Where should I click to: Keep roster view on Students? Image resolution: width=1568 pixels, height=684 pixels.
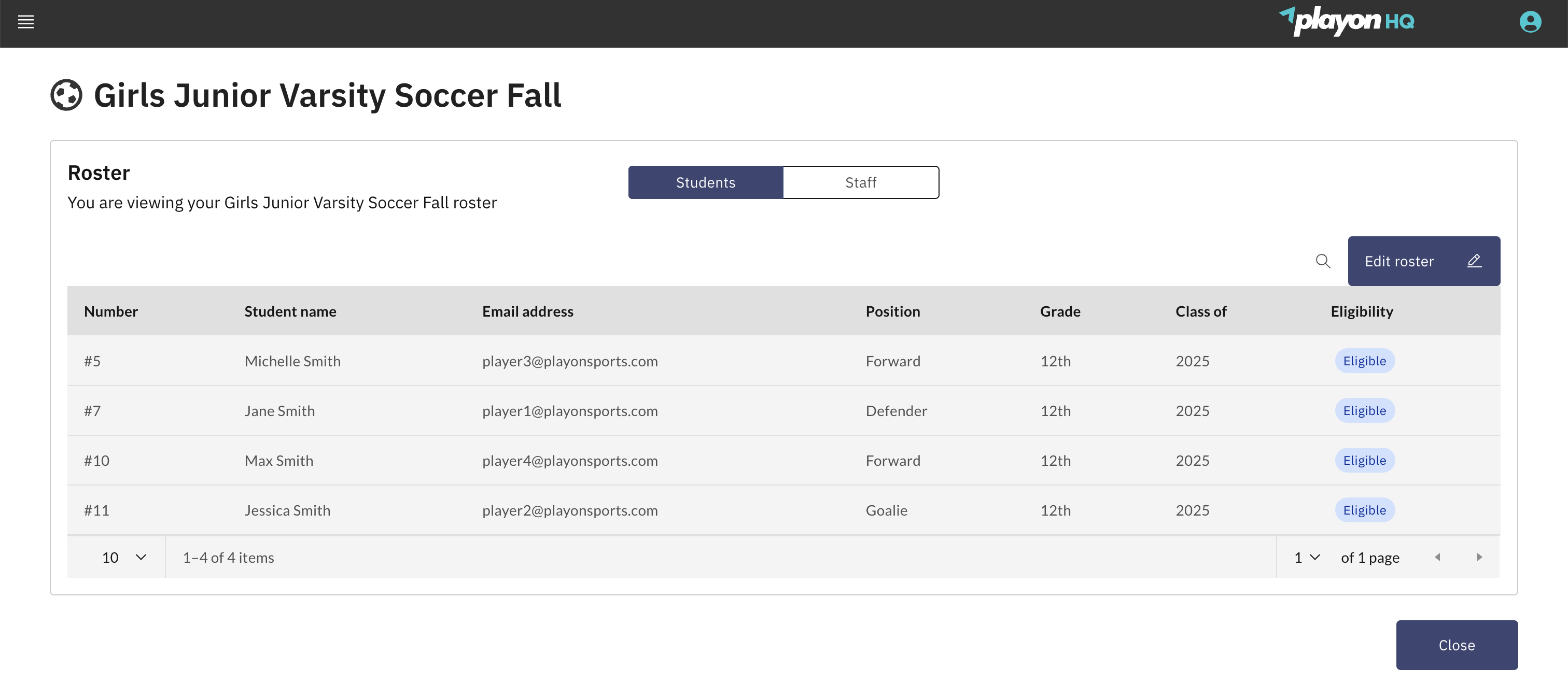click(705, 181)
